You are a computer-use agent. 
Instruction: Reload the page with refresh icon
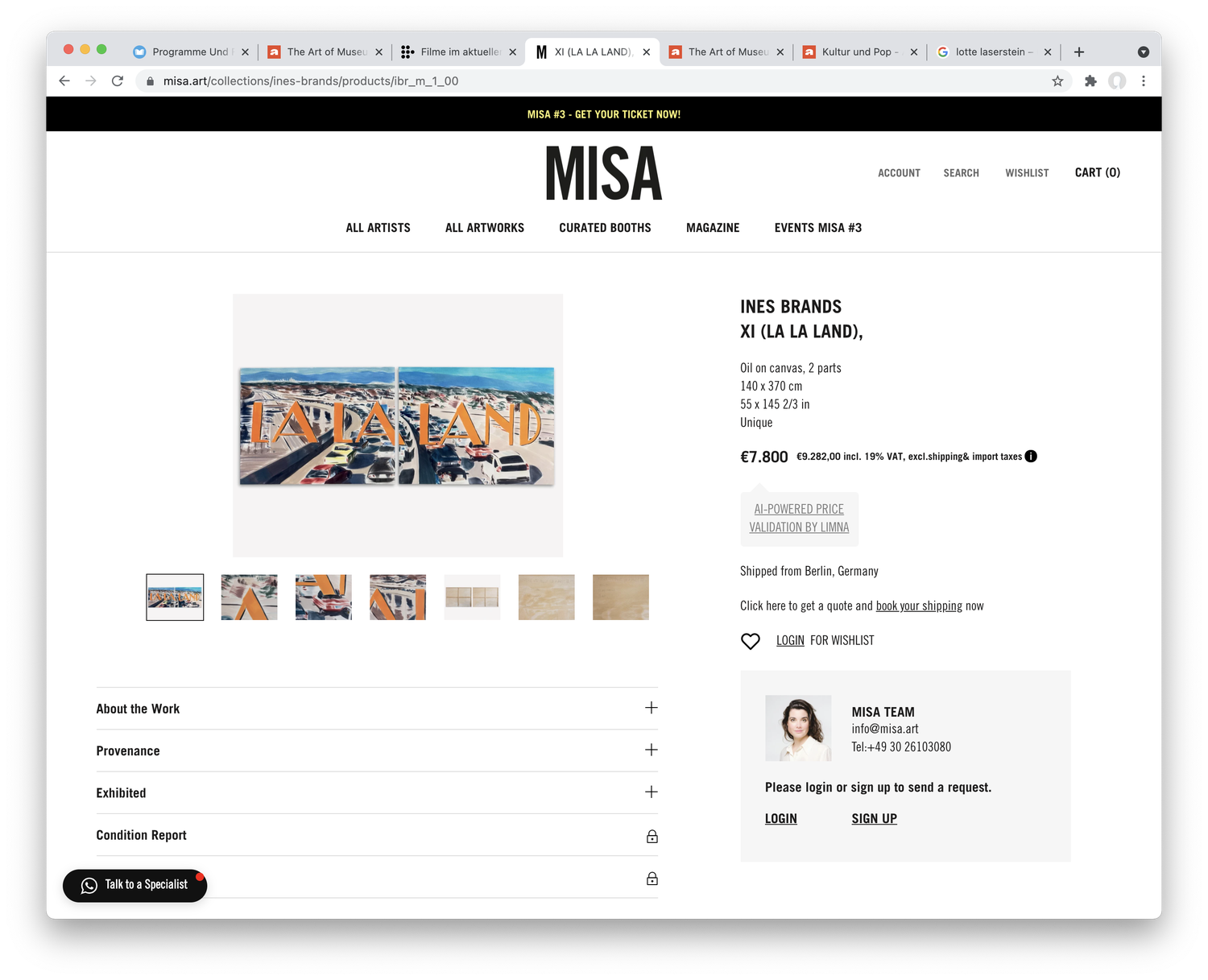coord(118,81)
